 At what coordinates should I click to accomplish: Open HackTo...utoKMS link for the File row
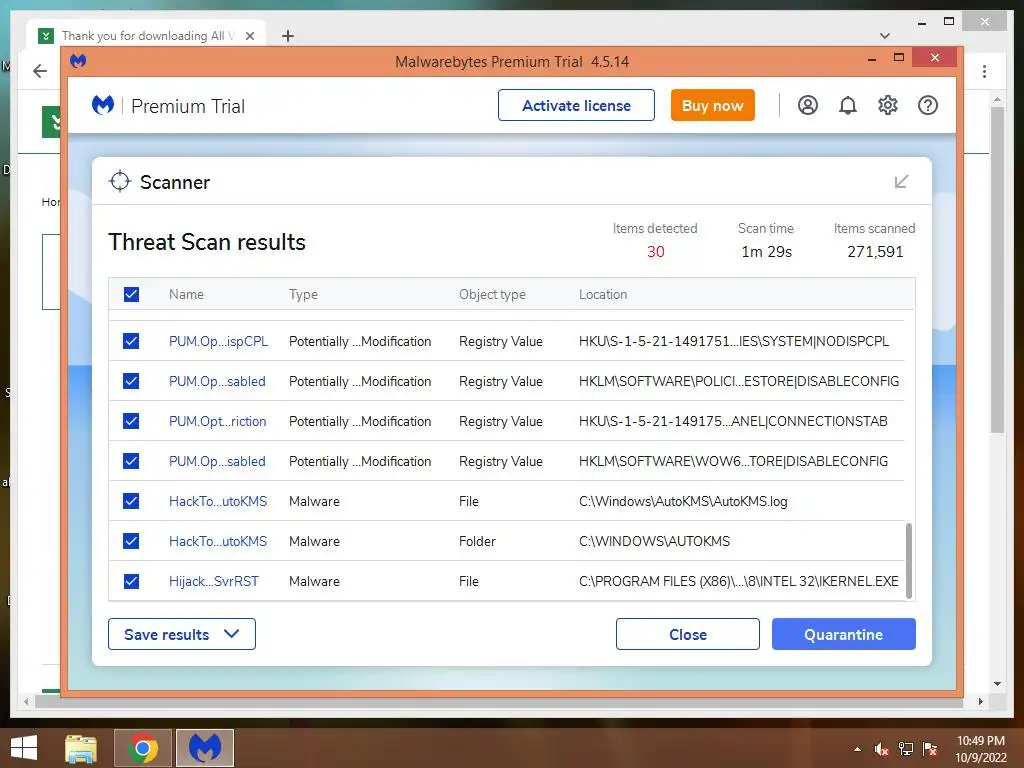pyautogui.click(x=217, y=501)
